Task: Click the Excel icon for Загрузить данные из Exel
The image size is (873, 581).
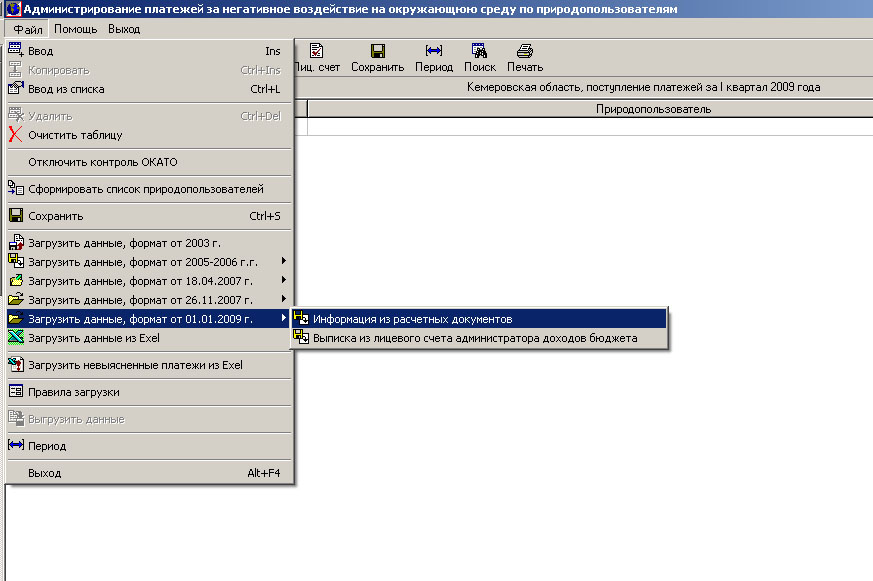Action: 15,338
